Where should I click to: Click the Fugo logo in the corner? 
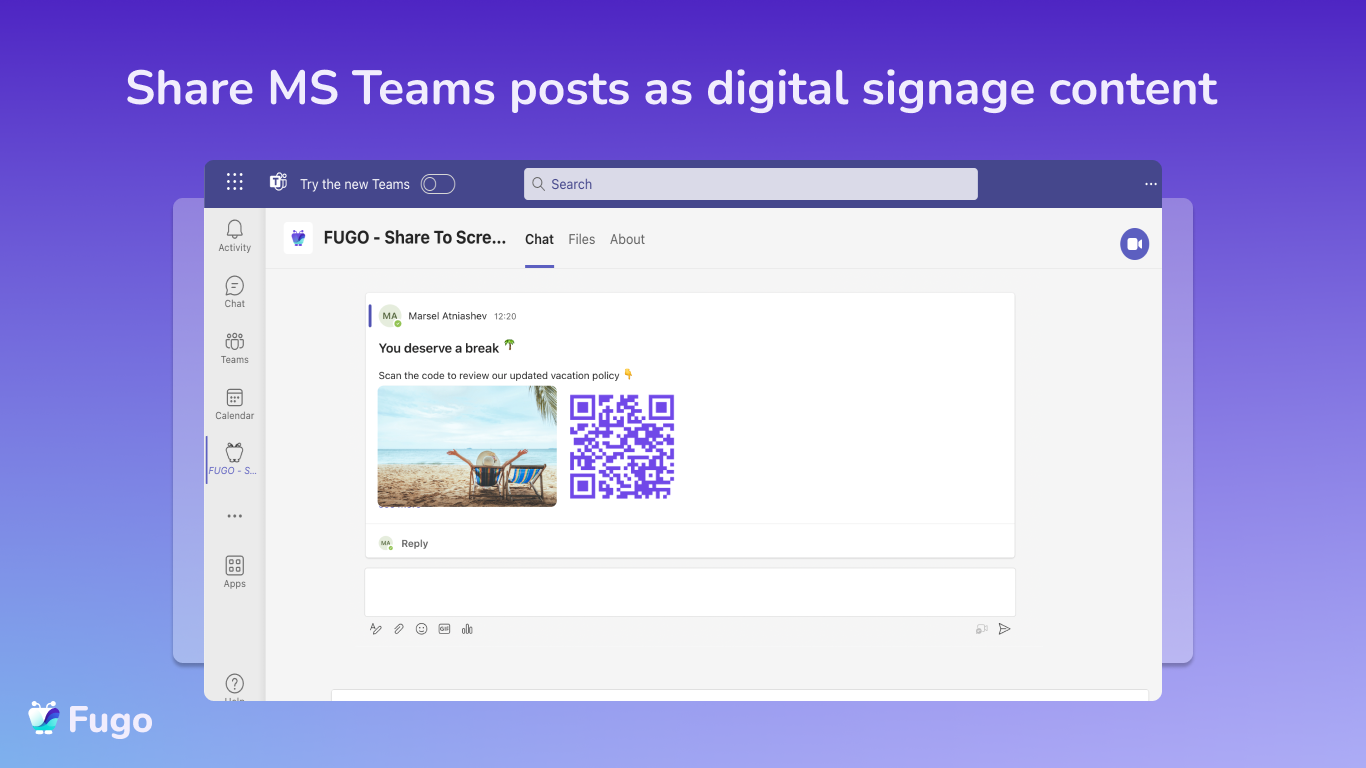[x=90, y=719]
